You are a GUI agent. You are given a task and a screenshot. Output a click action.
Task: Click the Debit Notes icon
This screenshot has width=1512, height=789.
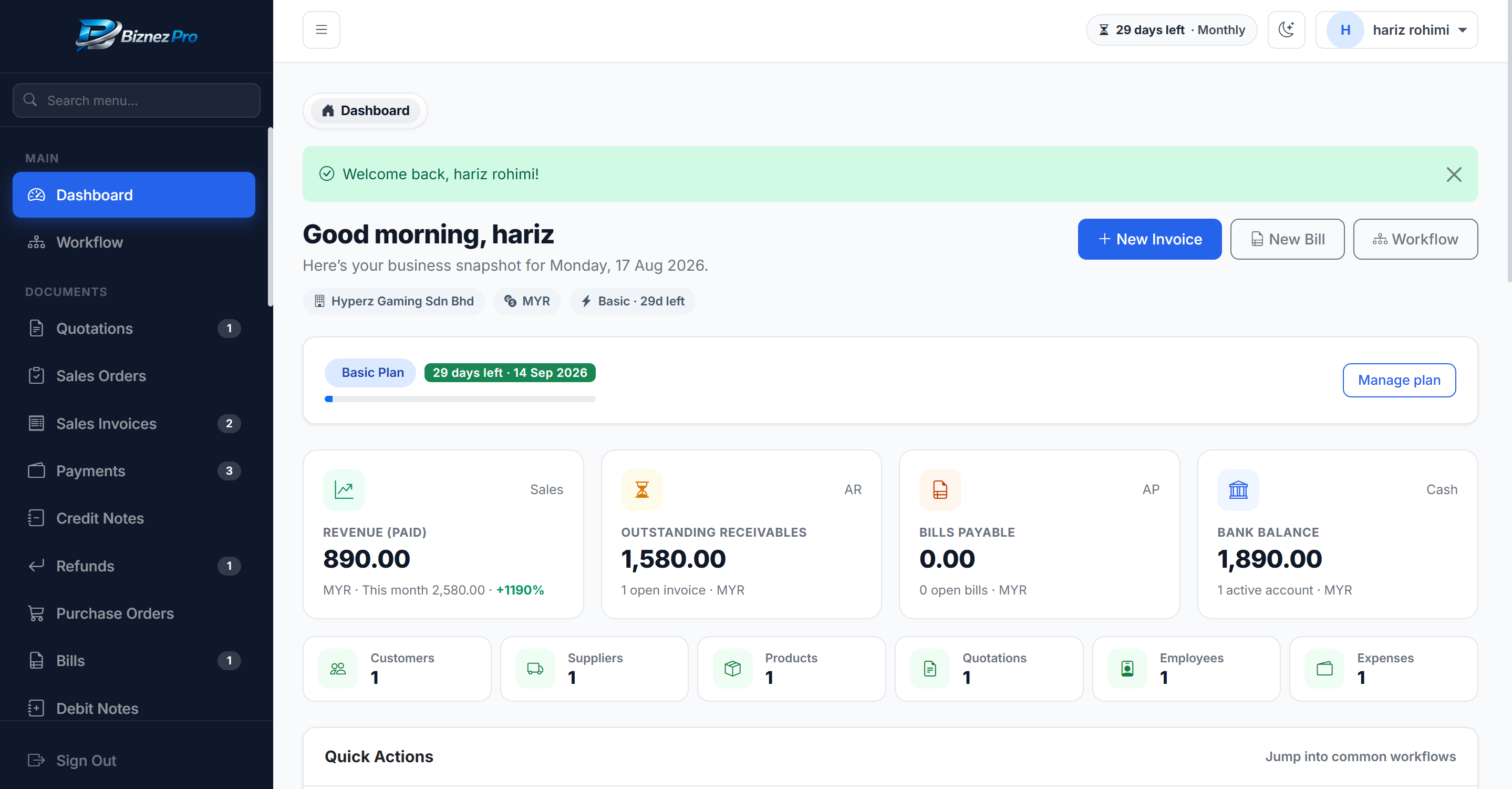tap(36, 708)
